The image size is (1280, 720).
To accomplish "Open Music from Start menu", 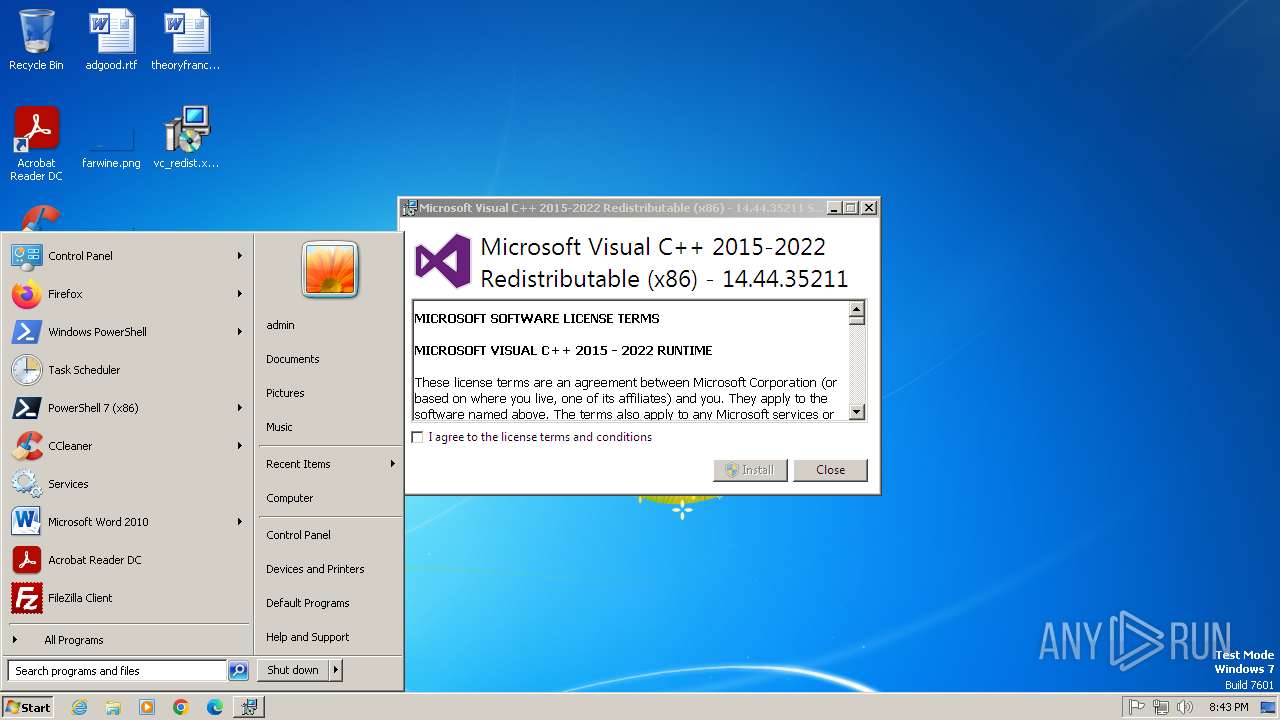I will click(x=330, y=427).
